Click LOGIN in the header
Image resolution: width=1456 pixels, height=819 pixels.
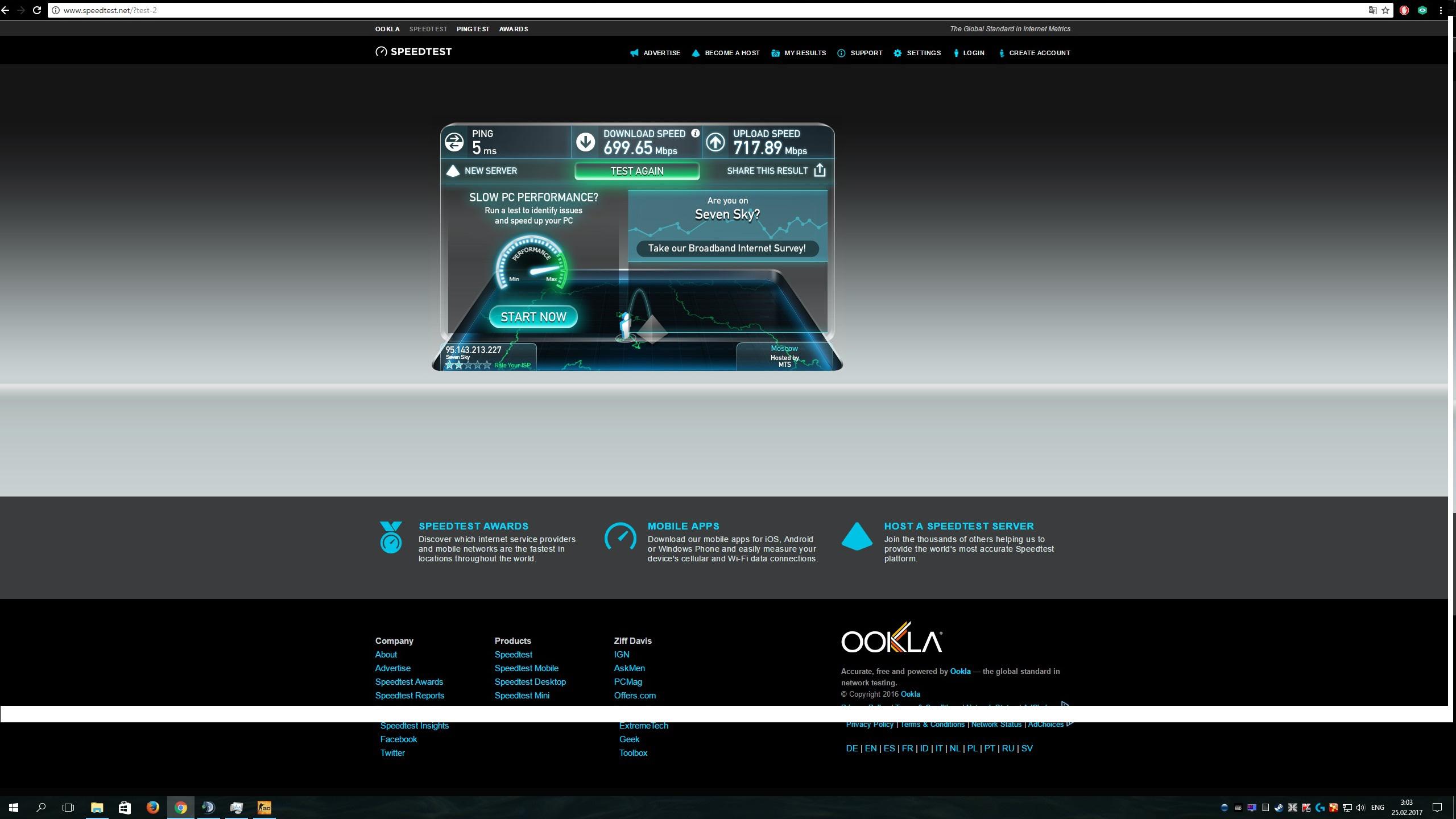point(969,53)
